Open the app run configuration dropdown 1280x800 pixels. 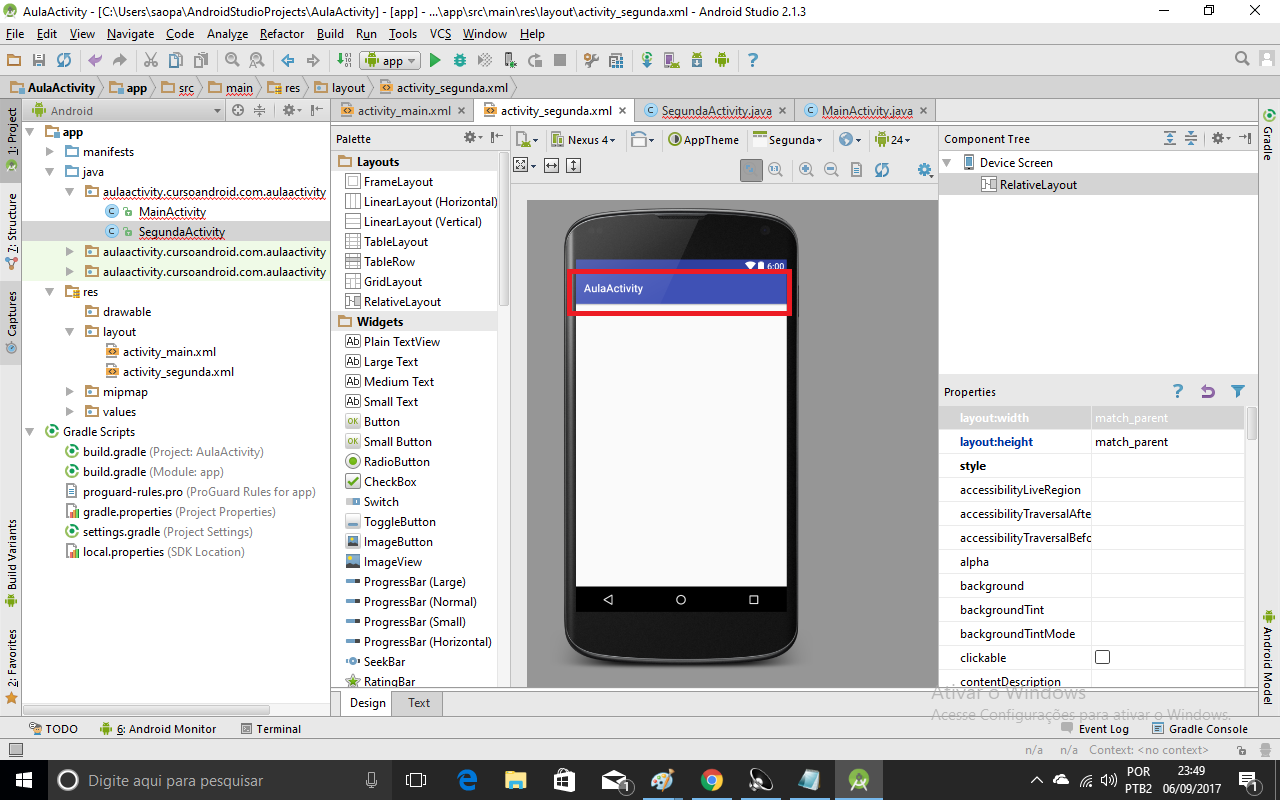tap(392, 60)
